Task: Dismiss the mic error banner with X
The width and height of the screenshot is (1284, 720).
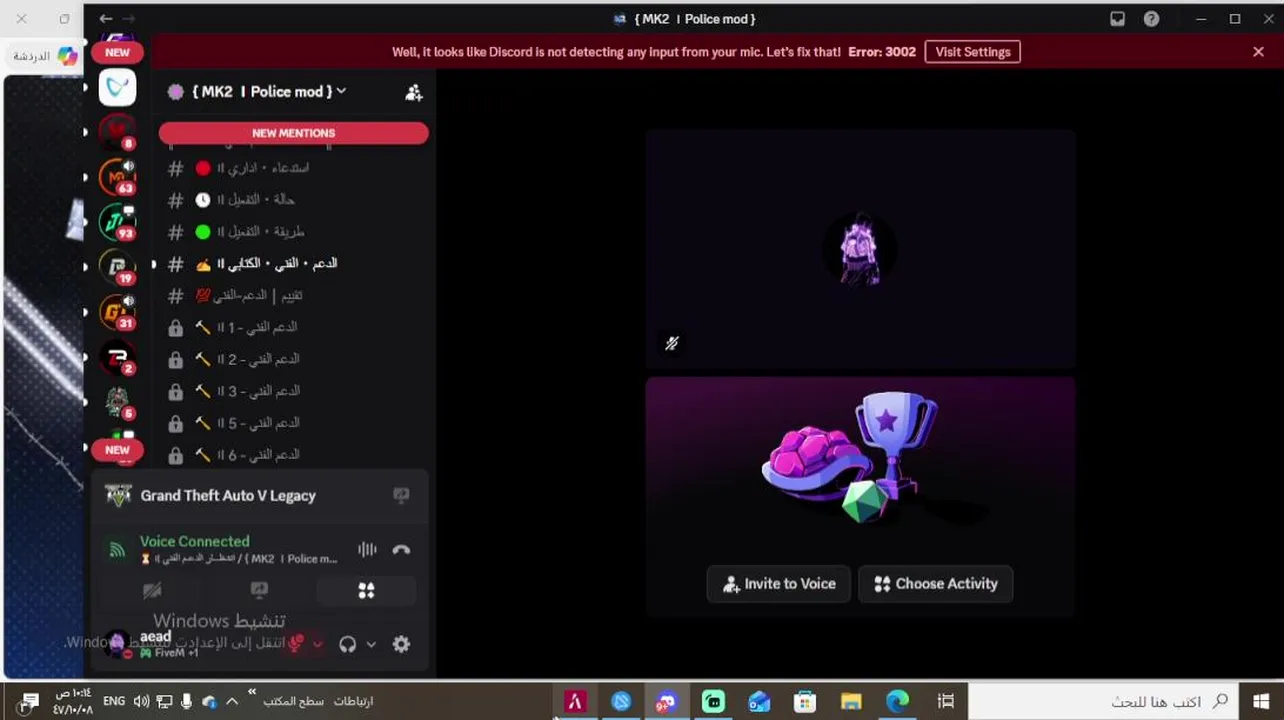Action: [1258, 52]
